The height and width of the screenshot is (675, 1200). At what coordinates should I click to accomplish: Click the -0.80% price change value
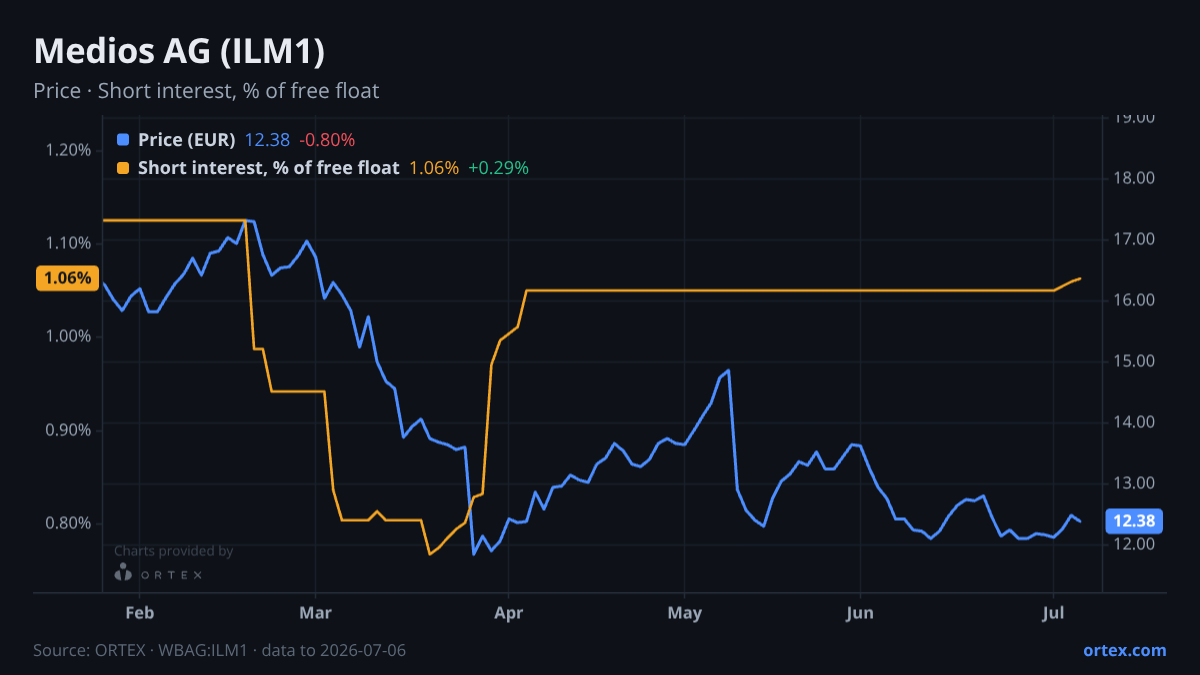(x=327, y=140)
